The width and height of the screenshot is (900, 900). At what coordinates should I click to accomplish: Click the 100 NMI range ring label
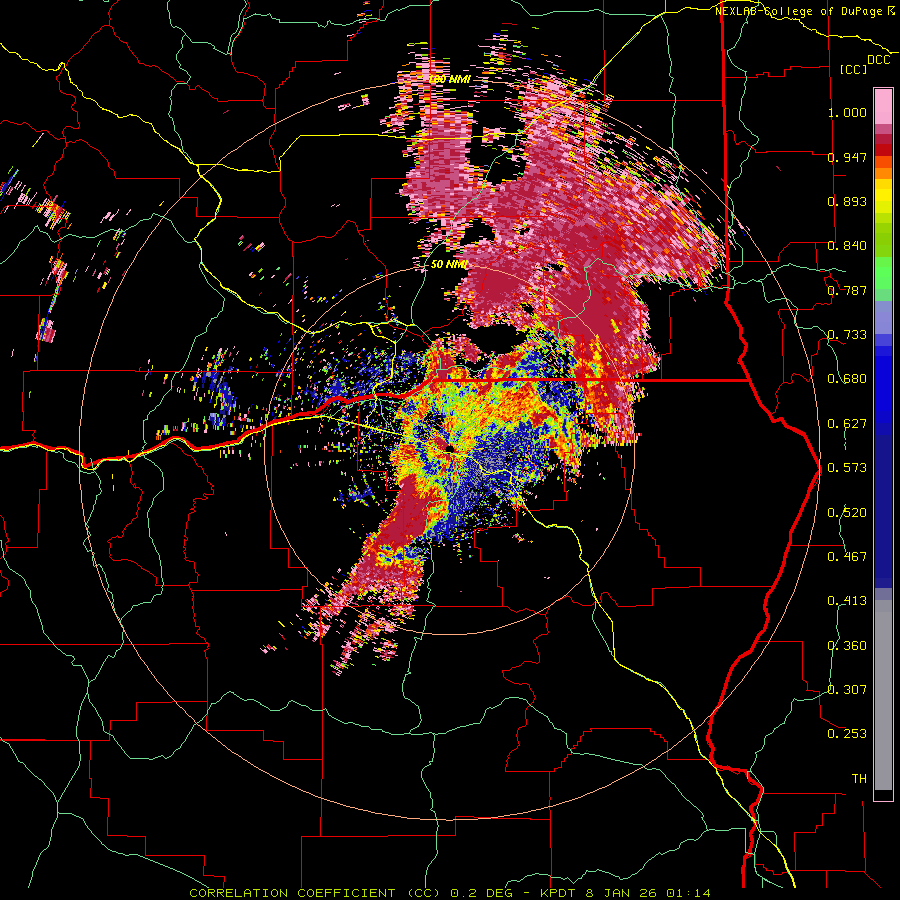[x=450, y=79]
